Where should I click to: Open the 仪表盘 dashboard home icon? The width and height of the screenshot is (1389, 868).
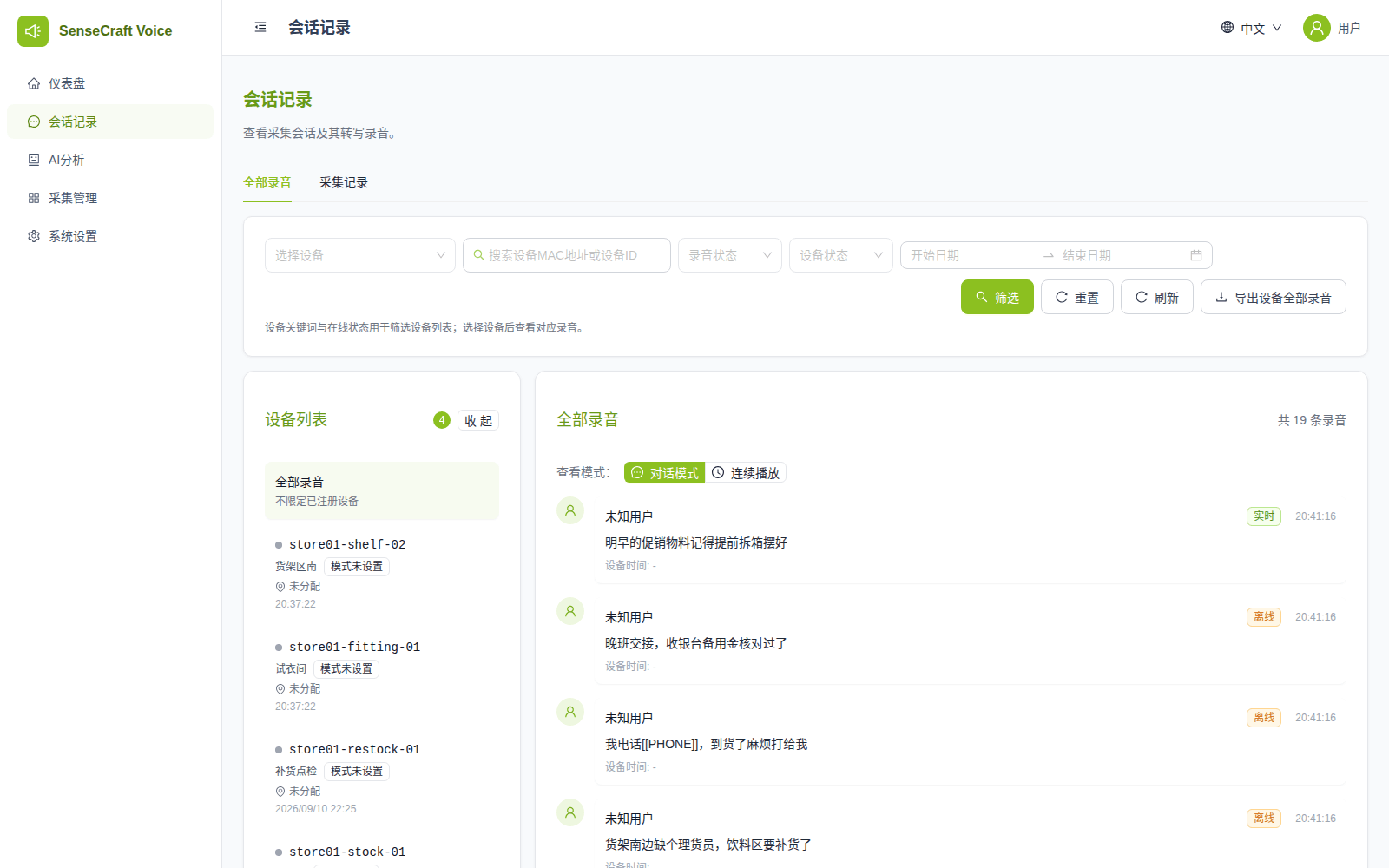pos(34,83)
